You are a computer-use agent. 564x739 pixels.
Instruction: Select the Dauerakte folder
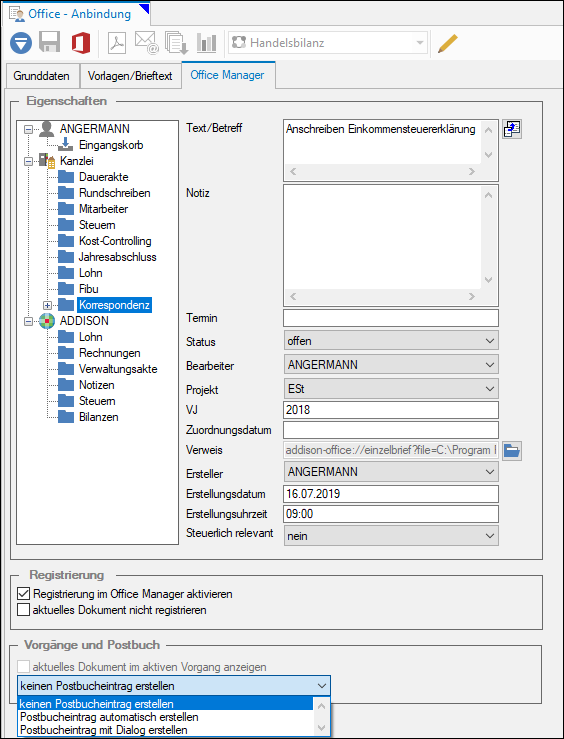point(104,177)
